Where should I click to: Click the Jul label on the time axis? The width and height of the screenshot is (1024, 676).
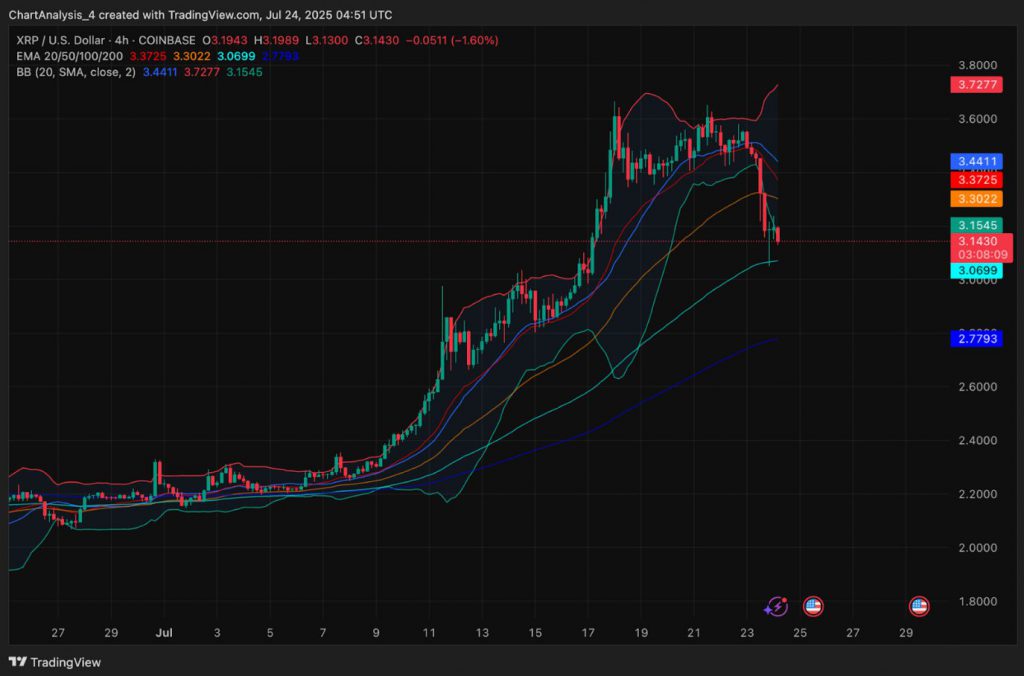pos(164,633)
